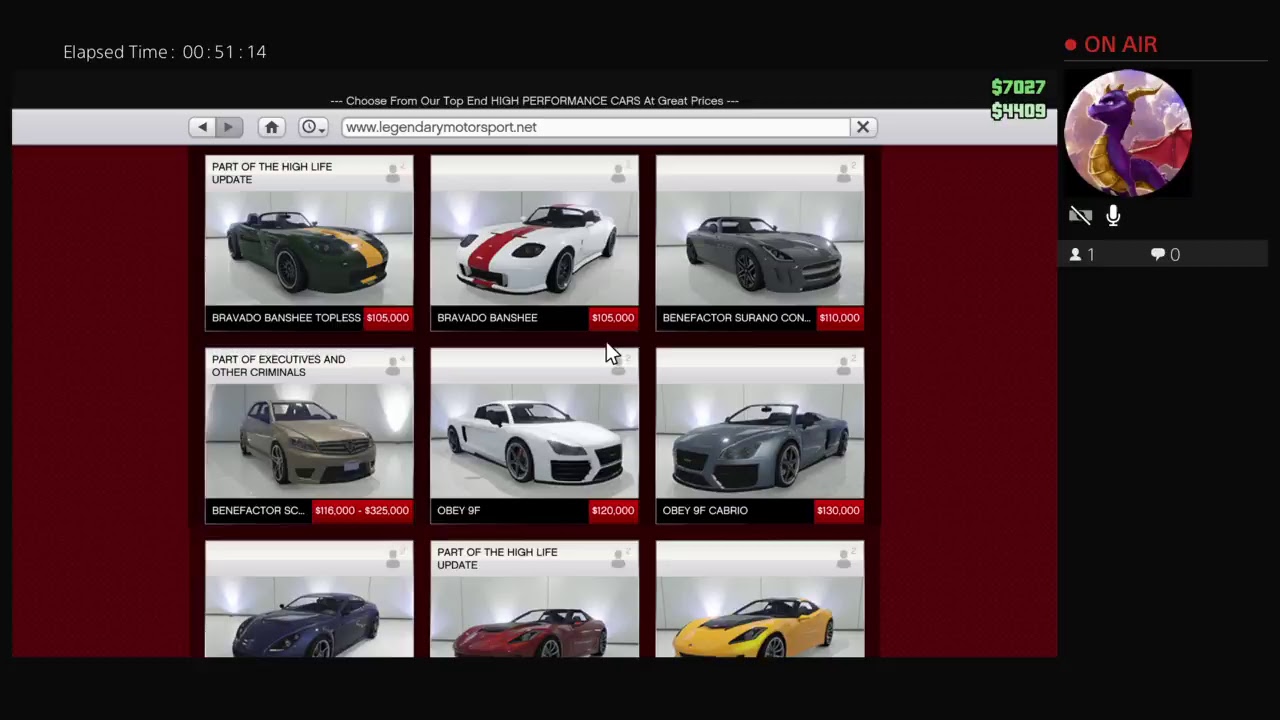
Task: Click the comments count speech bubble icon
Action: click(x=1158, y=255)
